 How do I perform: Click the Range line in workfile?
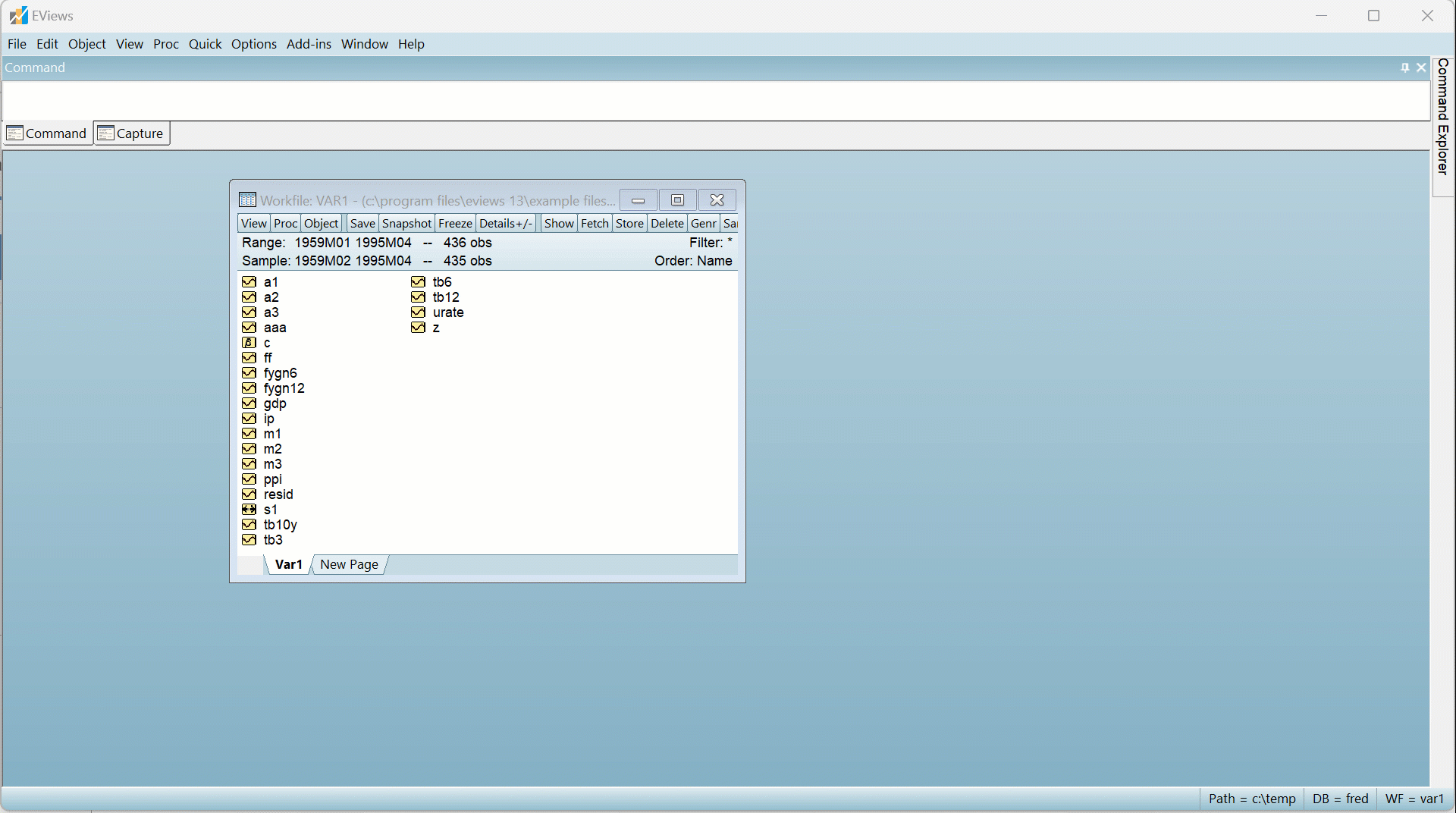[x=367, y=243]
